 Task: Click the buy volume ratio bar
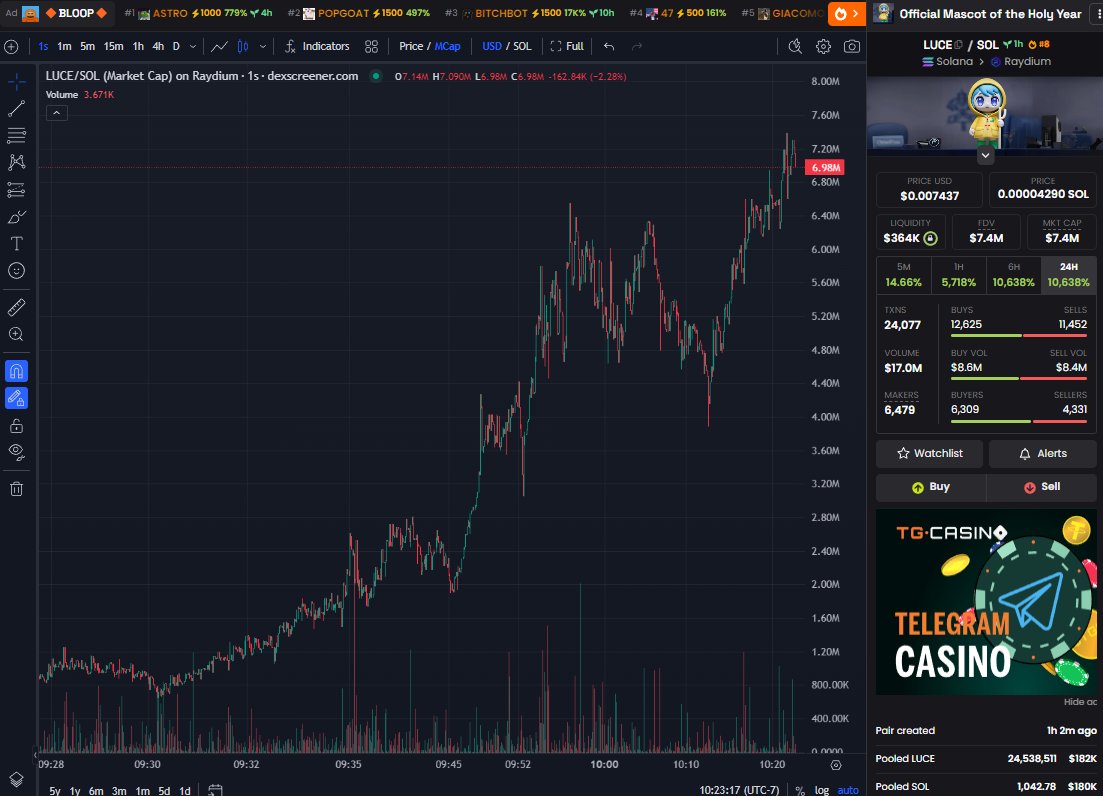tap(985, 378)
